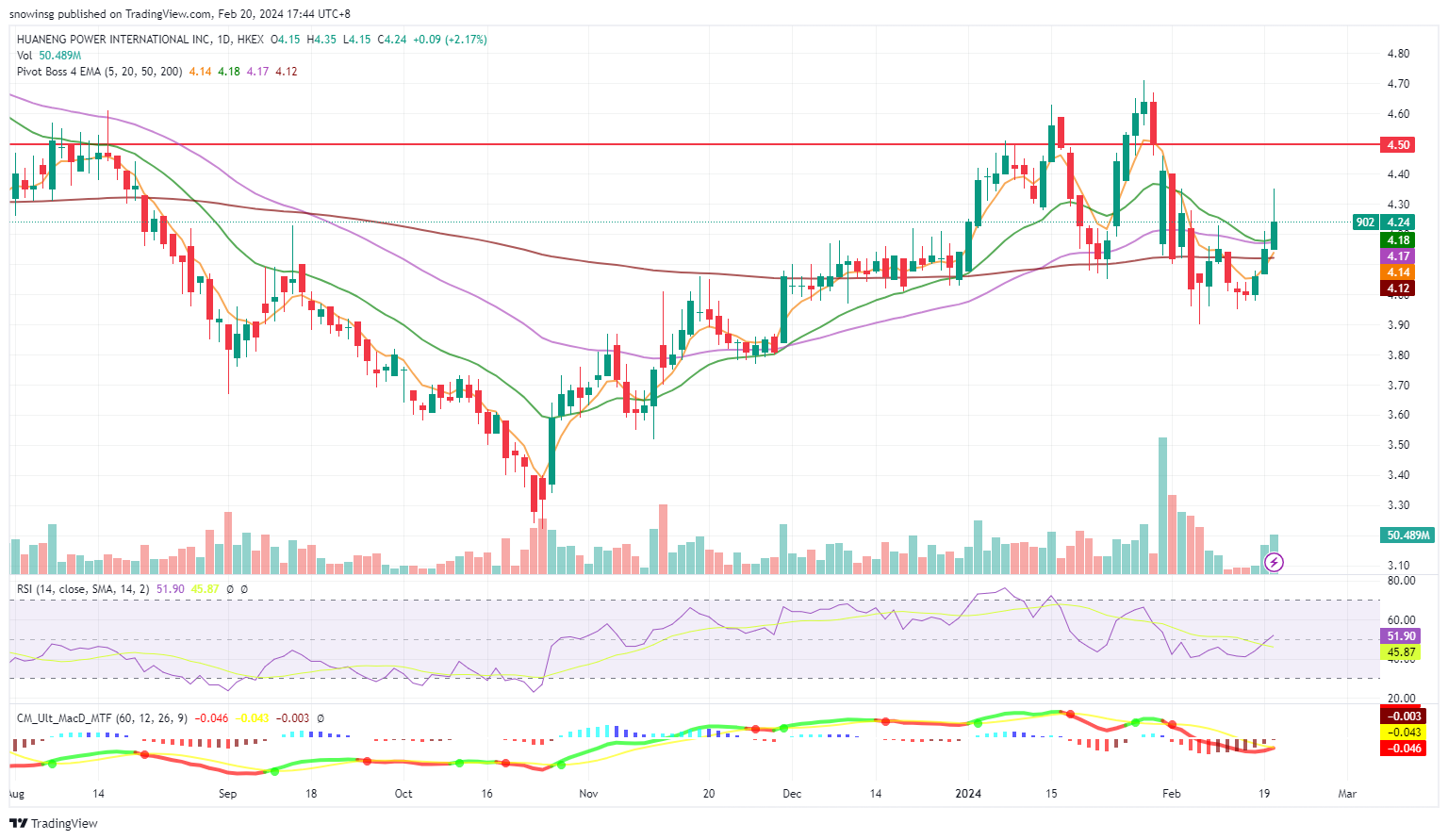Click the Aug label on time axis
Viewport: 1448px width, 840px height.
point(19,794)
